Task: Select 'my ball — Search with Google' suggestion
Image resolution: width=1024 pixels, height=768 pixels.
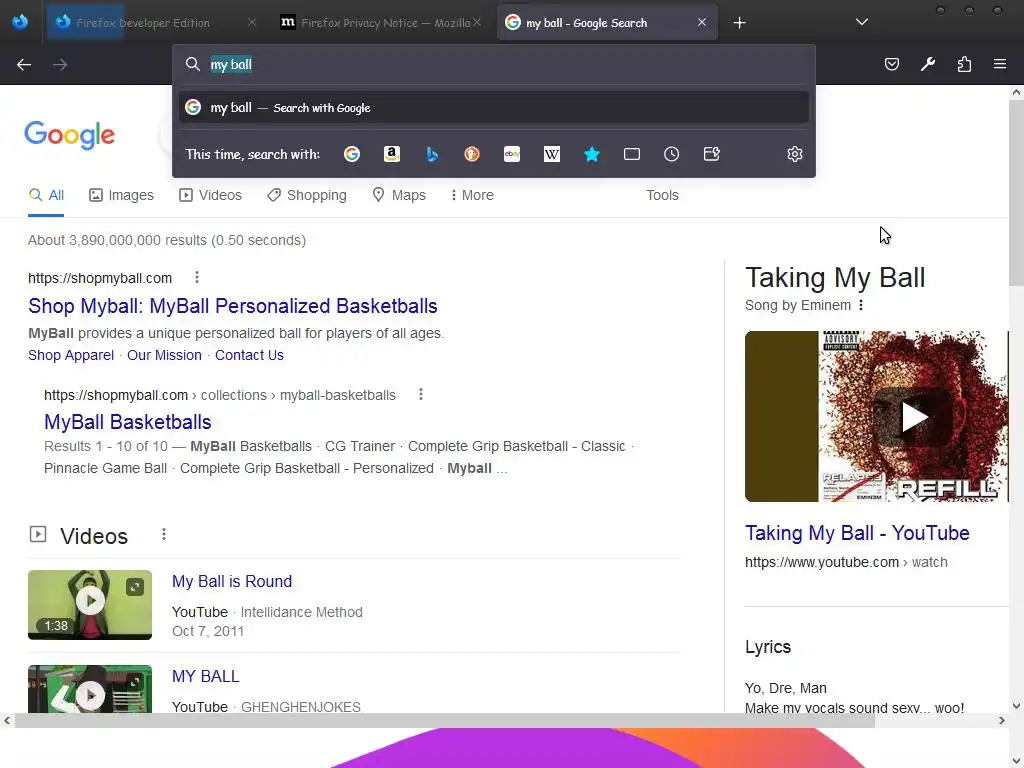Action: click(494, 108)
